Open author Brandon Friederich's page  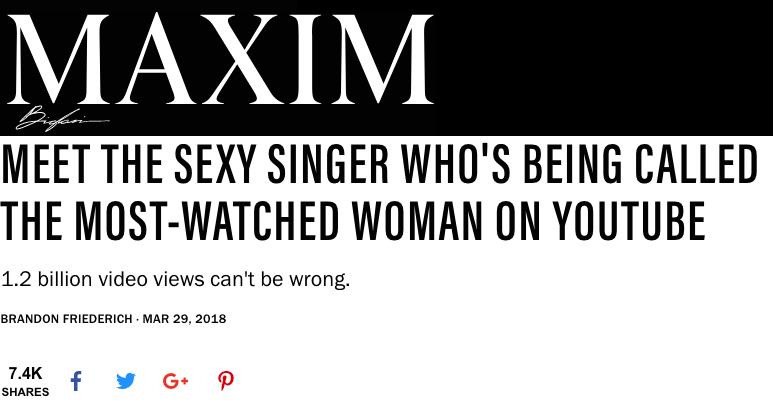pos(67,319)
